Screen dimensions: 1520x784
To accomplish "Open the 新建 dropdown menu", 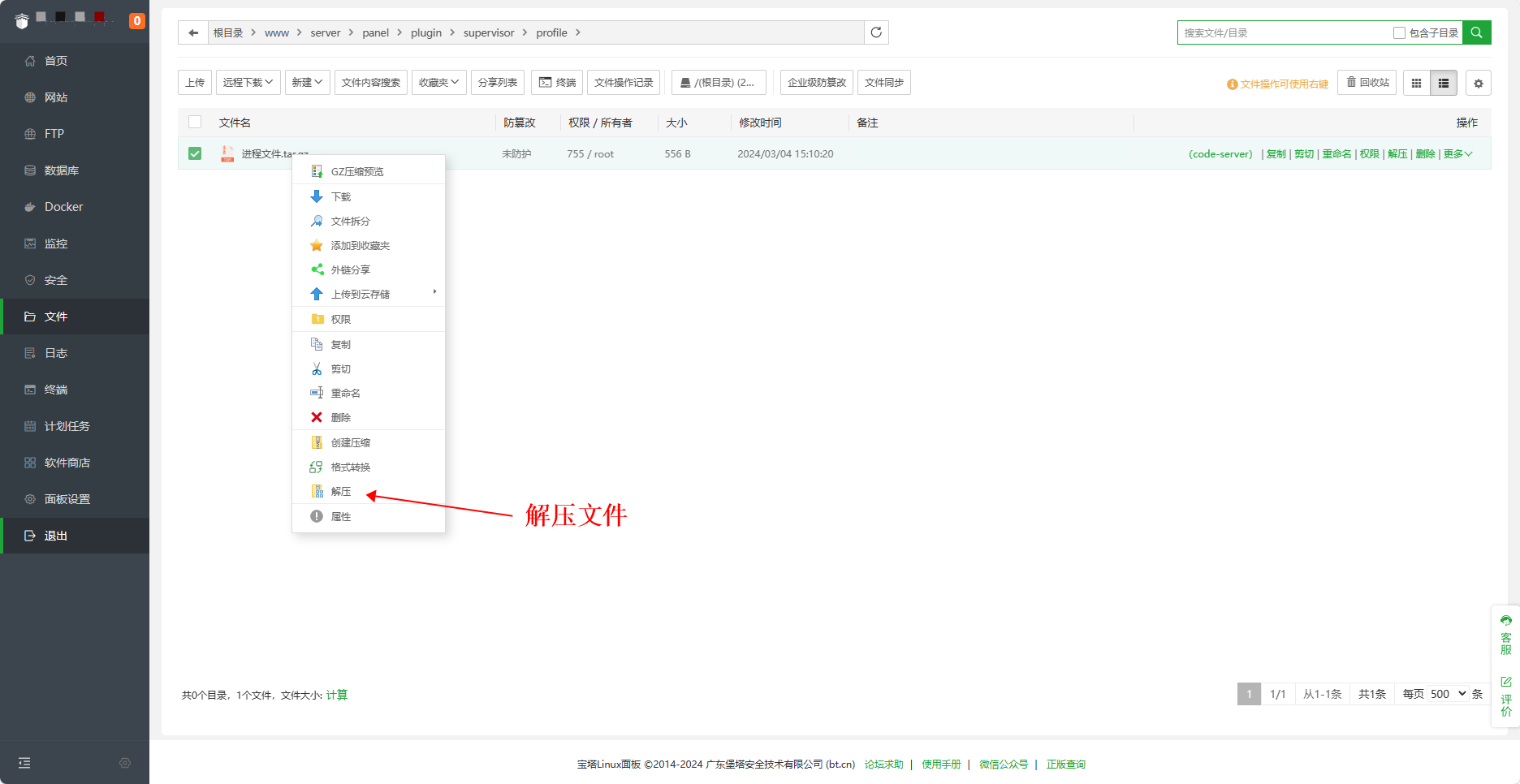I will point(307,83).
